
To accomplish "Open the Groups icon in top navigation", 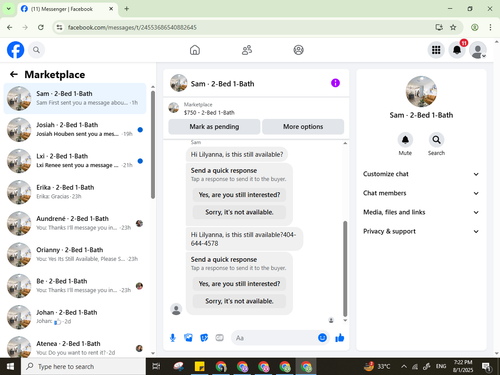I will tap(298, 50).
